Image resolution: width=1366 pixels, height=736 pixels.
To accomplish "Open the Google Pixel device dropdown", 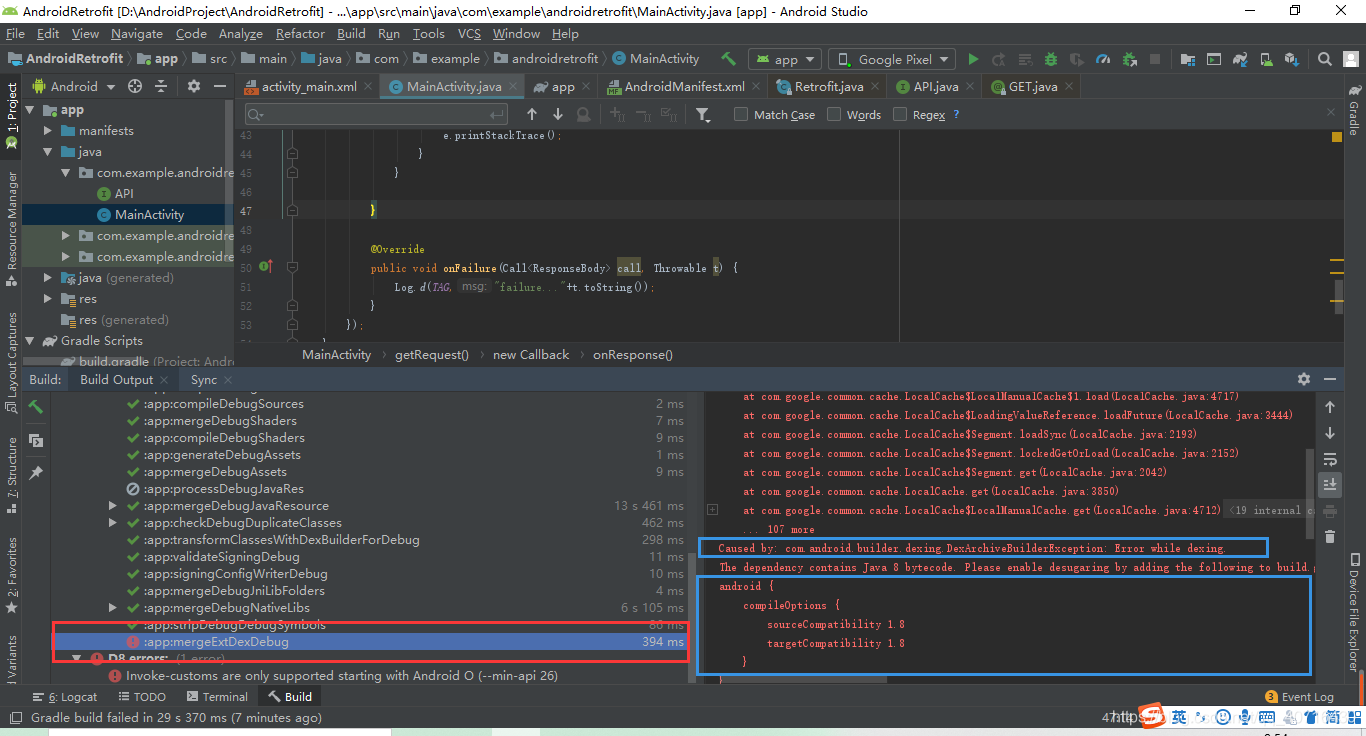I will (x=892, y=59).
